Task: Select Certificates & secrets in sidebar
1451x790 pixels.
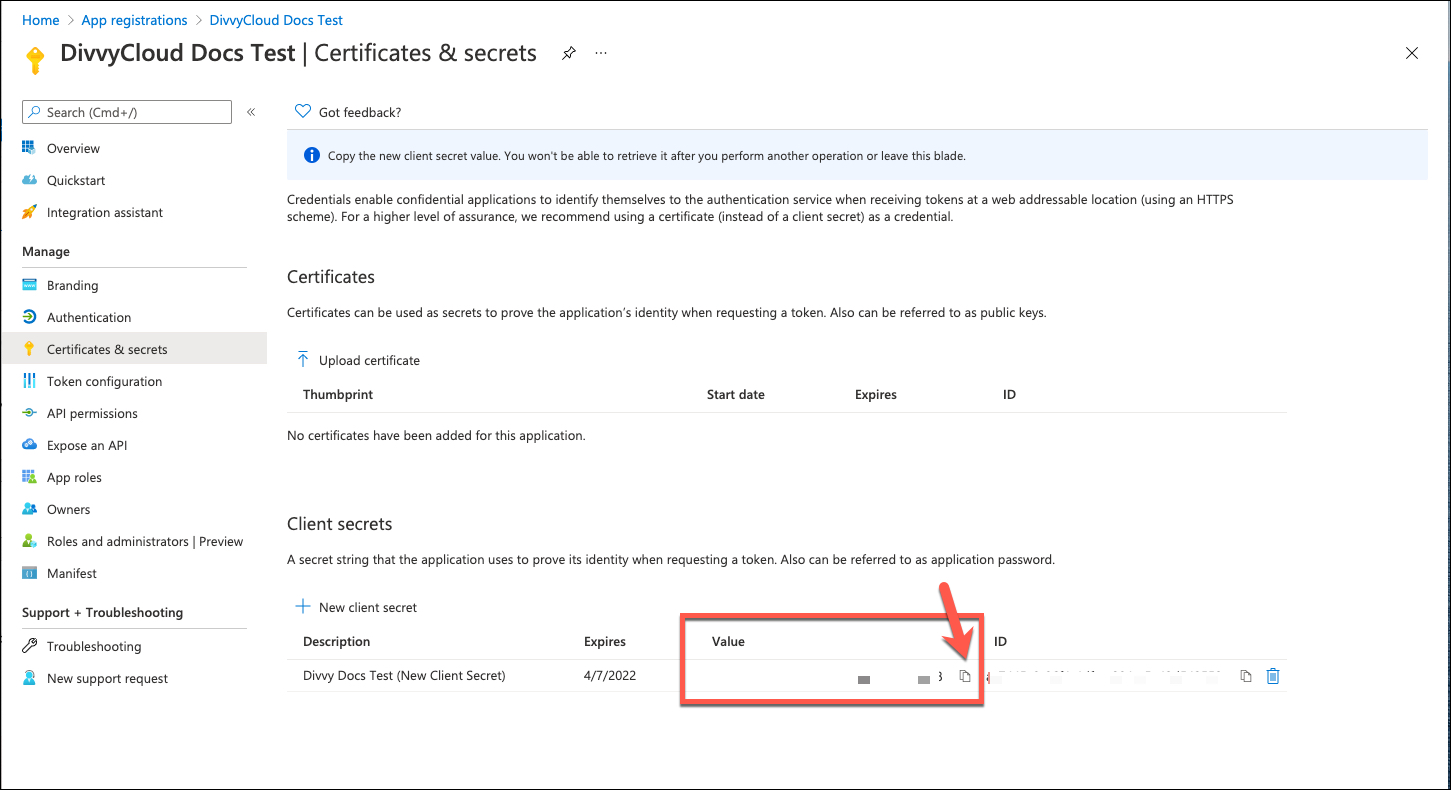Action: (x=107, y=349)
